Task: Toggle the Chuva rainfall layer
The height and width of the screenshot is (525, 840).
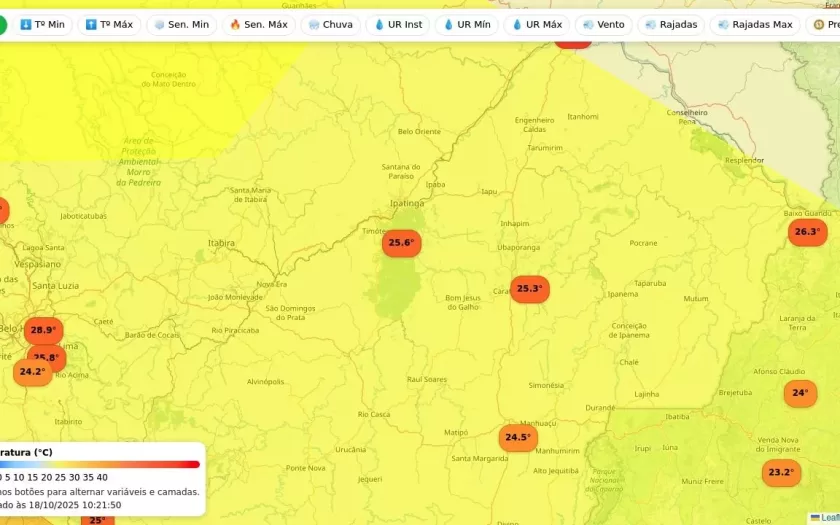Action: pyautogui.click(x=330, y=24)
